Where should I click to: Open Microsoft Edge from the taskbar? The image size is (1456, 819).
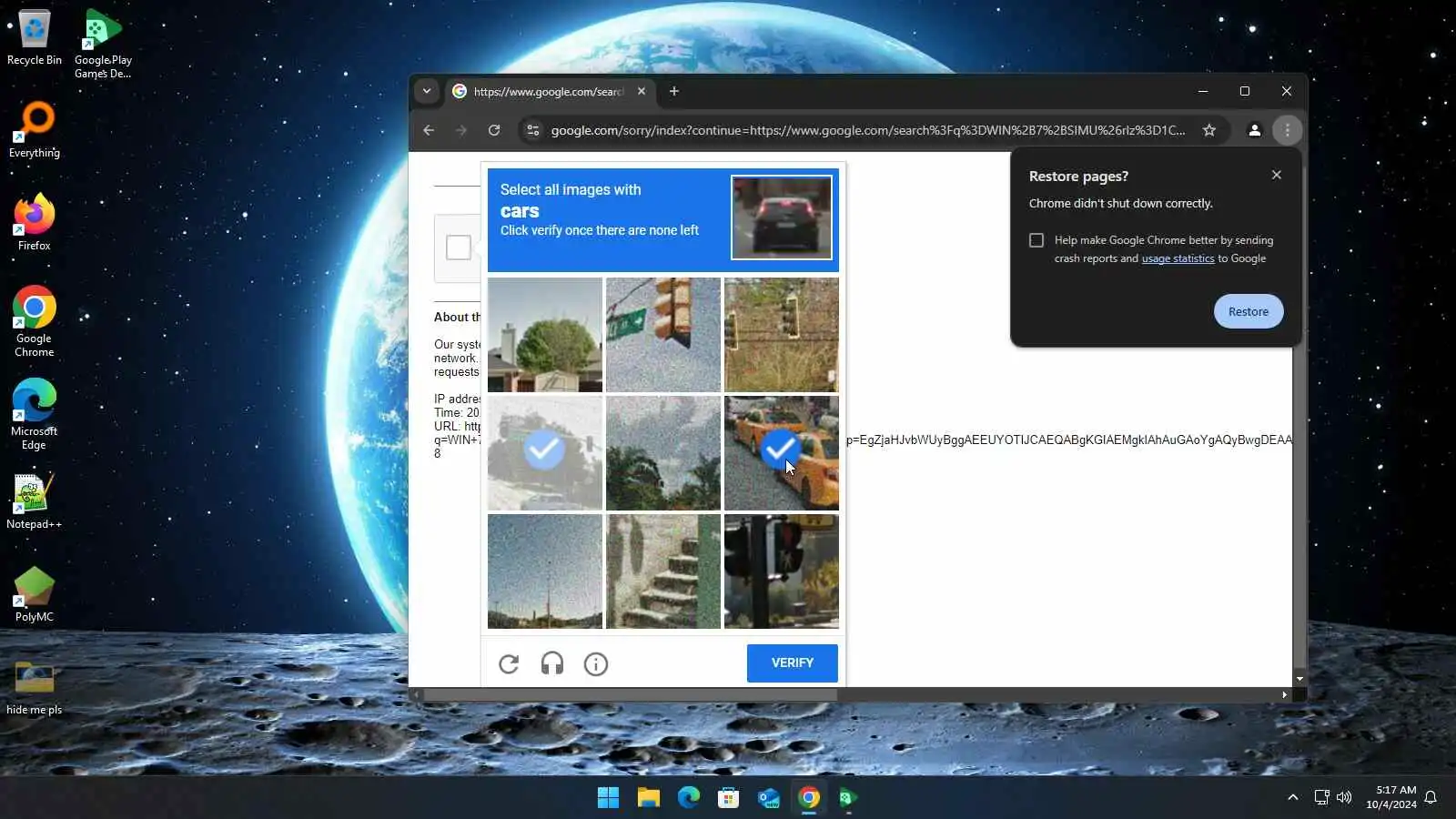pyautogui.click(x=688, y=798)
